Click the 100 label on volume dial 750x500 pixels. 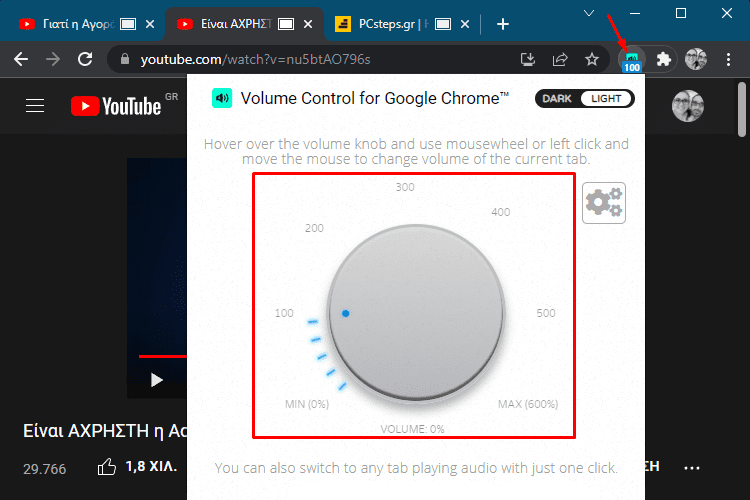tap(284, 313)
